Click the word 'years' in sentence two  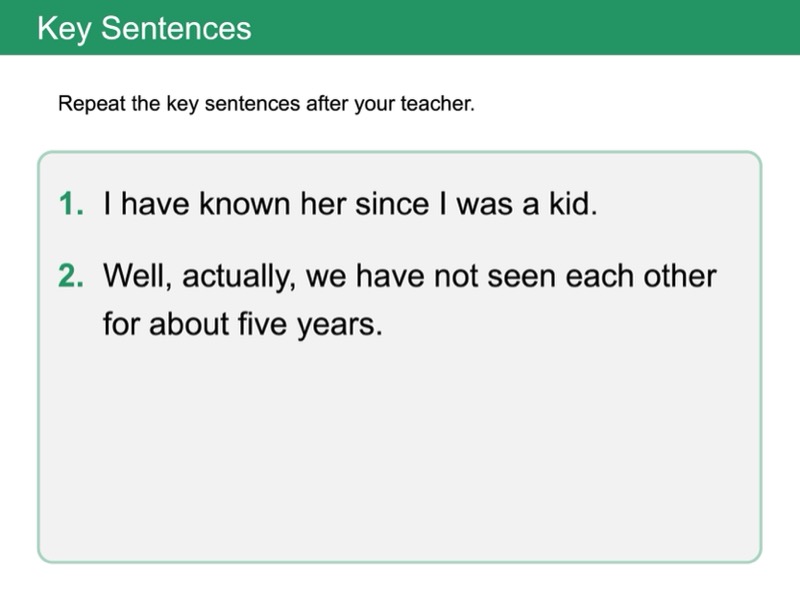340,327
